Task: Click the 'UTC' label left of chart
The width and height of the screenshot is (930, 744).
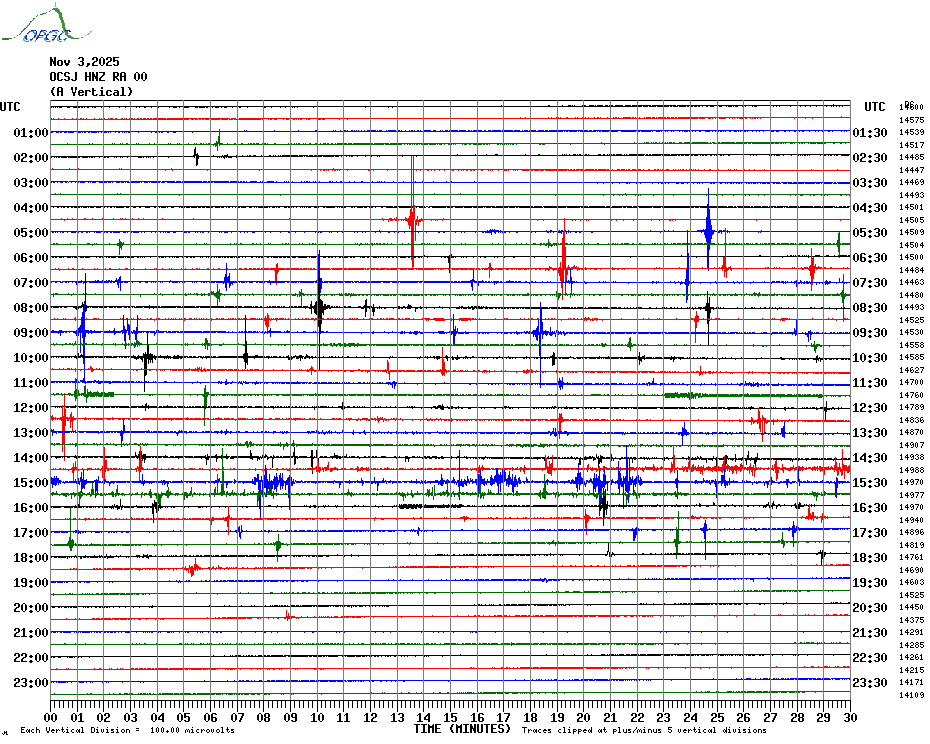Action: coord(10,107)
